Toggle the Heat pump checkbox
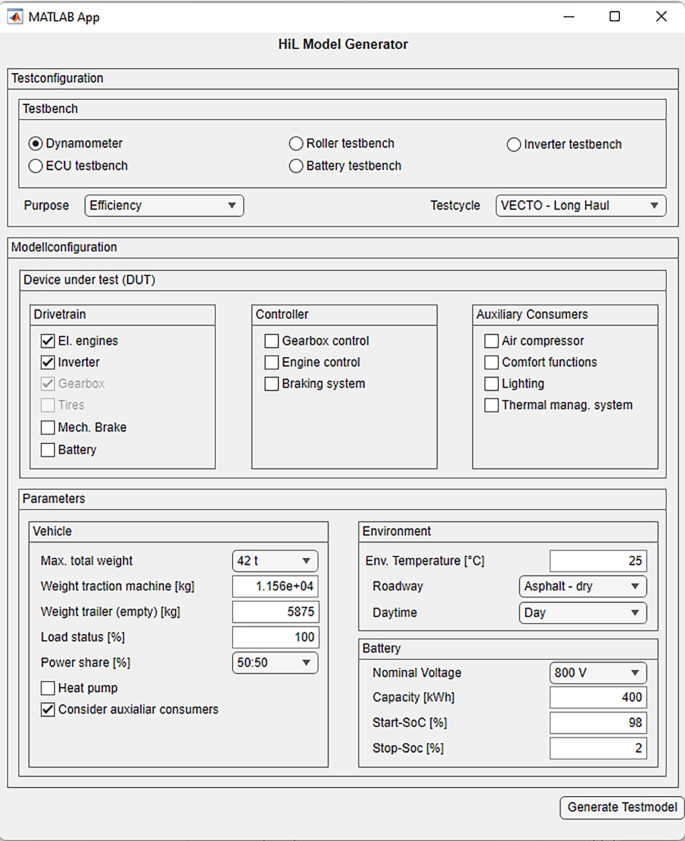The height and width of the screenshot is (841, 685). [x=48, y=688]
